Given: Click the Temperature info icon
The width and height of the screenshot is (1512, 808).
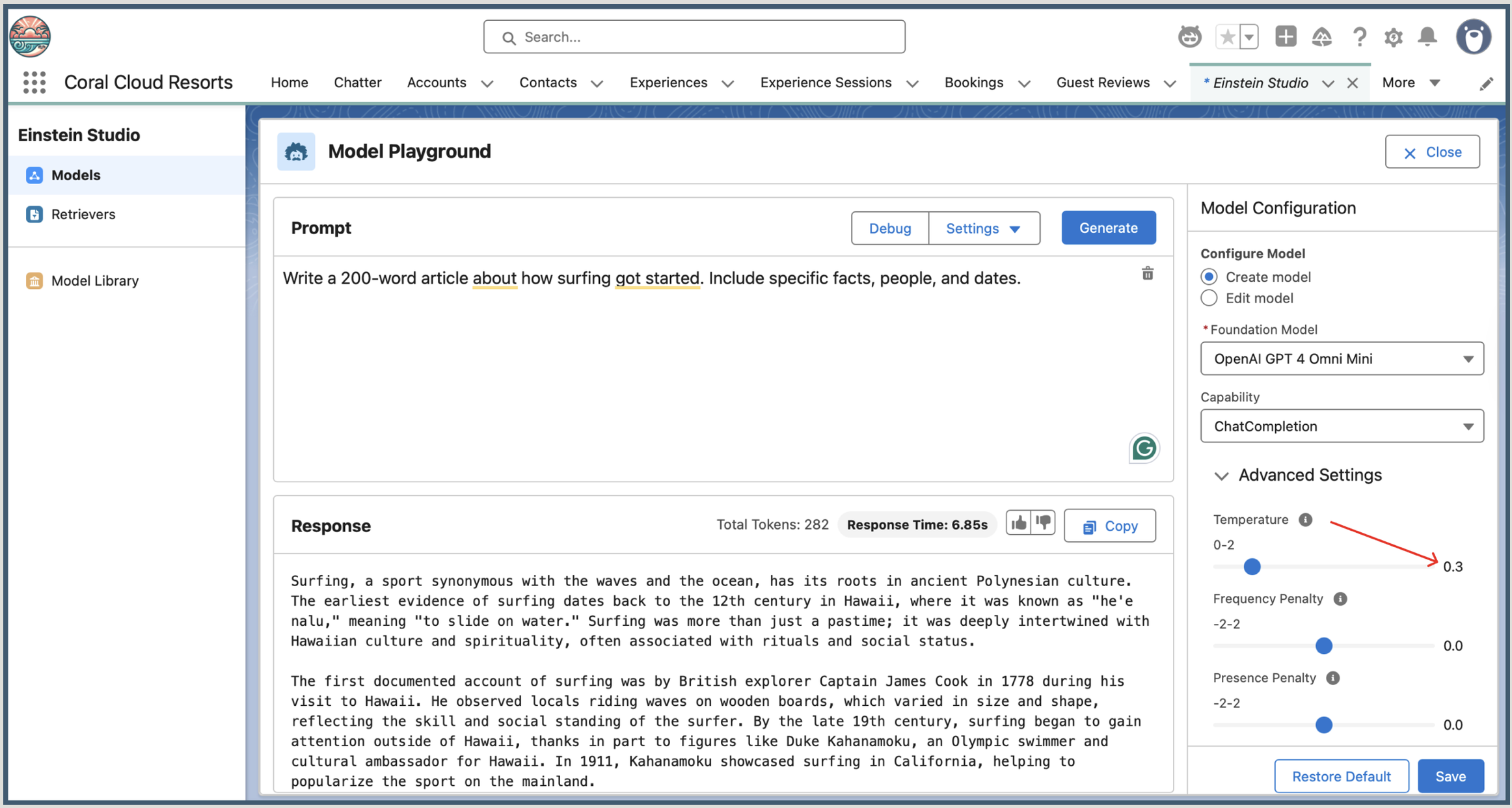Looking at the screenshot, I should coord(1305,520).
